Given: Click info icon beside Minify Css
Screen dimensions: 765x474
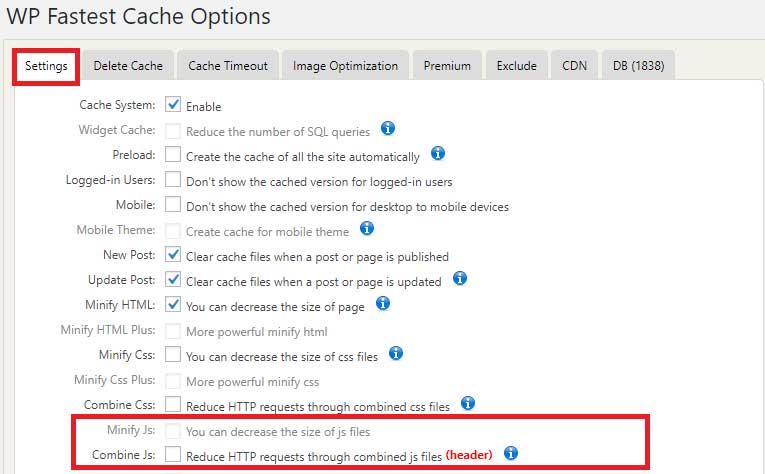Looking at the screenshot, I should tap(395, 353).
